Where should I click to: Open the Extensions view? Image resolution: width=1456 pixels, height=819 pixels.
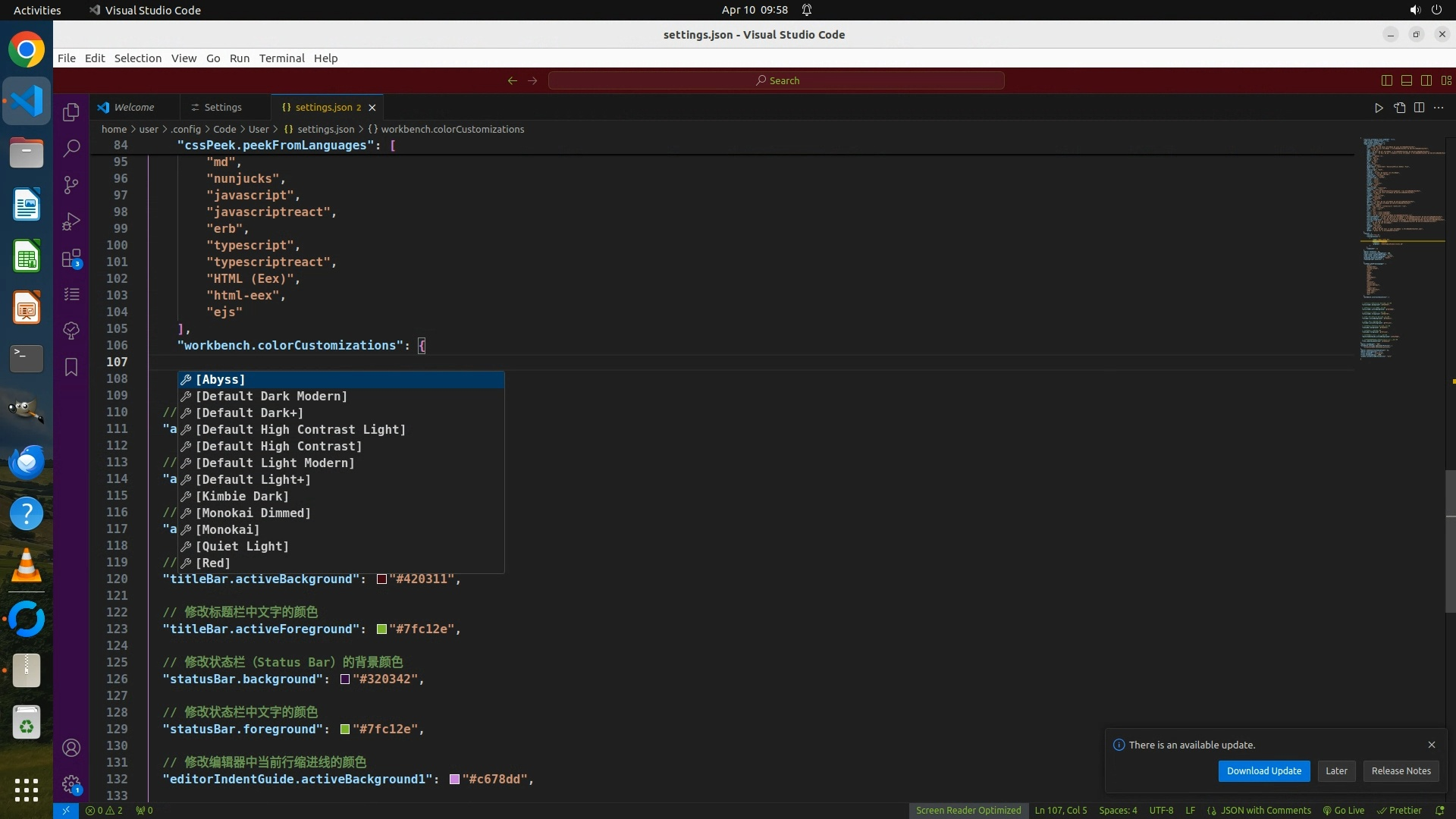point(71,259)
